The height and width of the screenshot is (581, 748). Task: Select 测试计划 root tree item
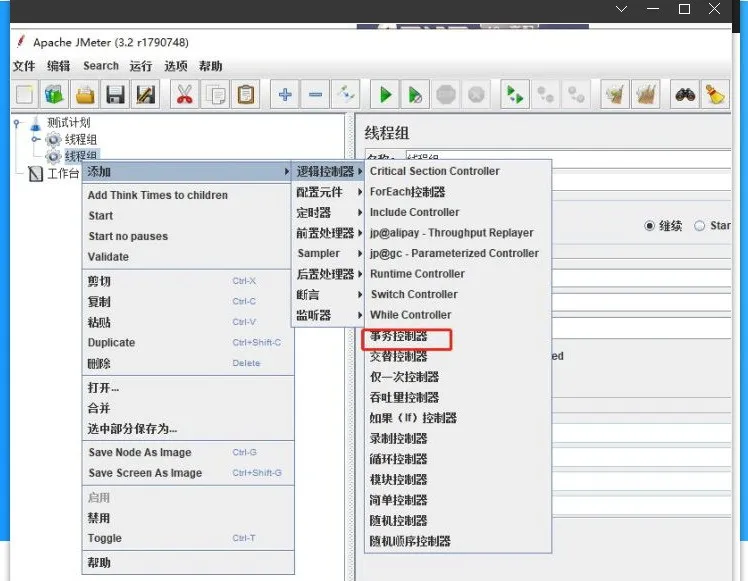[x=68, y=123]
